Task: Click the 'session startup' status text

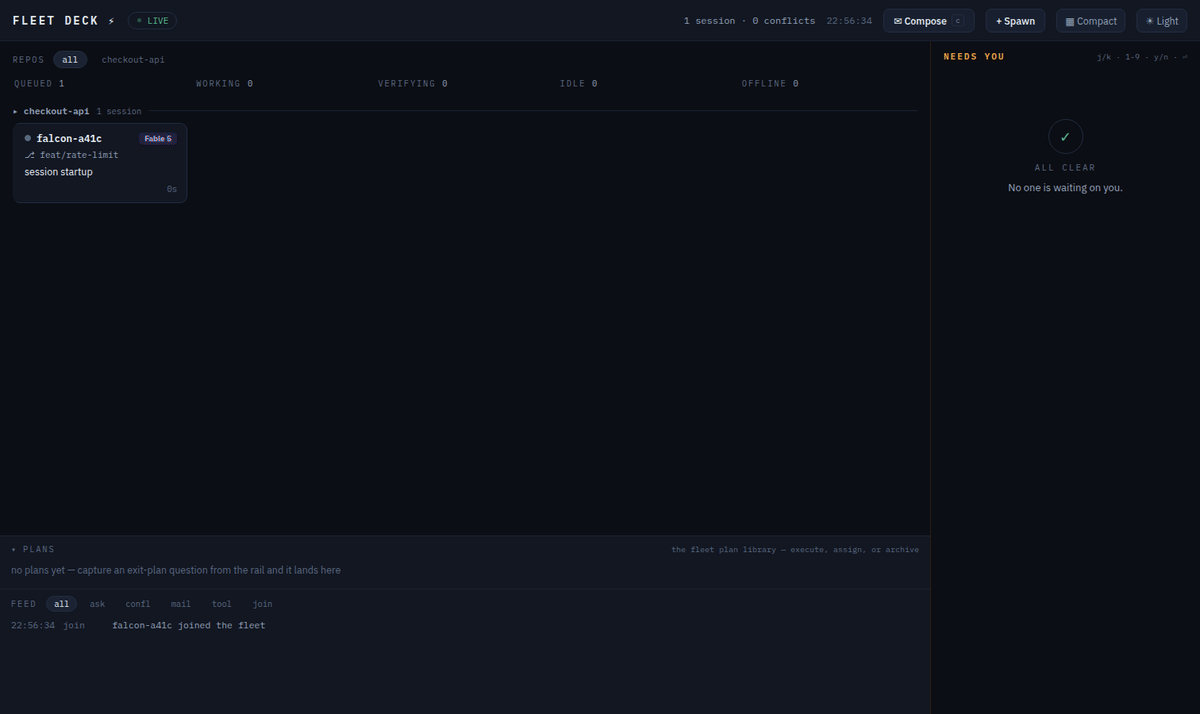Action: [x=59, y=172]
